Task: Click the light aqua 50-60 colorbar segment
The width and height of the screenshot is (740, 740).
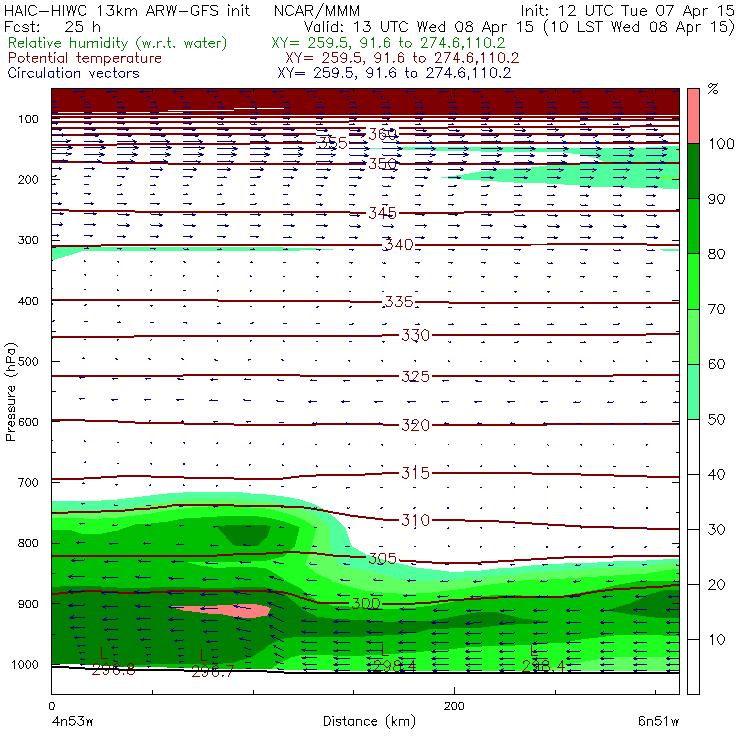Action: click(693, 392)
